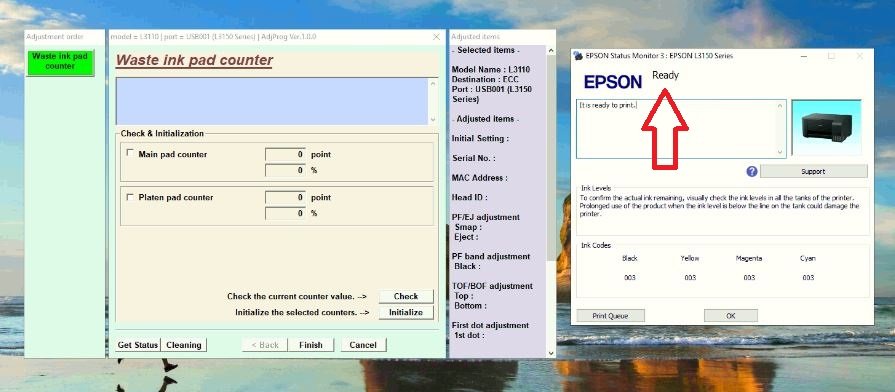The width and height of the screenshot is (895, 392).
Task: Click the 'Initialize the selected counters' label
Action: tap(302, 313)
